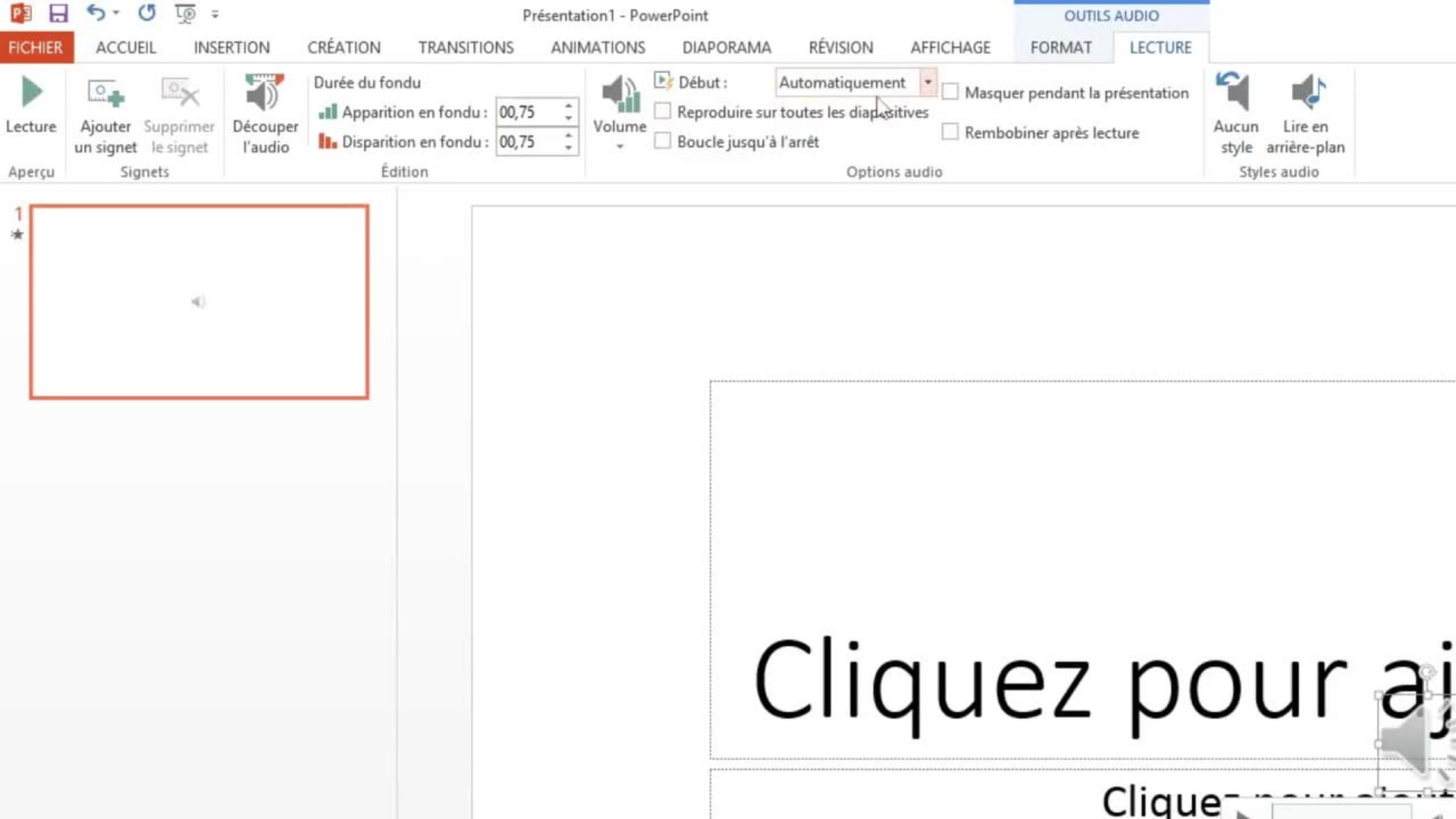This screenshot has width=1456, height=819.
Task: Expand the Début dropdown menu
Action: (x=927, y=82)
